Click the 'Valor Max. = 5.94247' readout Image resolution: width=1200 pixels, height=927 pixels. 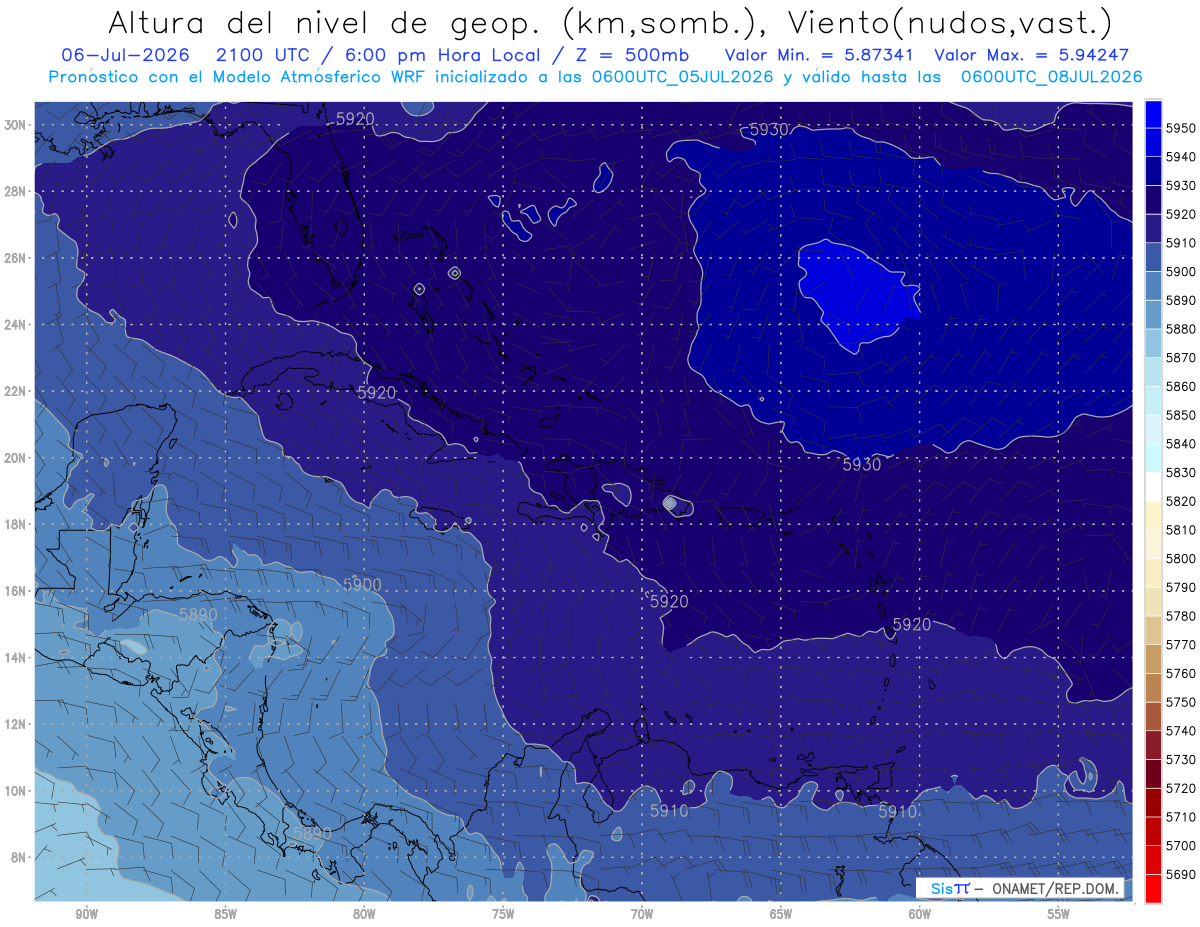(1031, 55)
